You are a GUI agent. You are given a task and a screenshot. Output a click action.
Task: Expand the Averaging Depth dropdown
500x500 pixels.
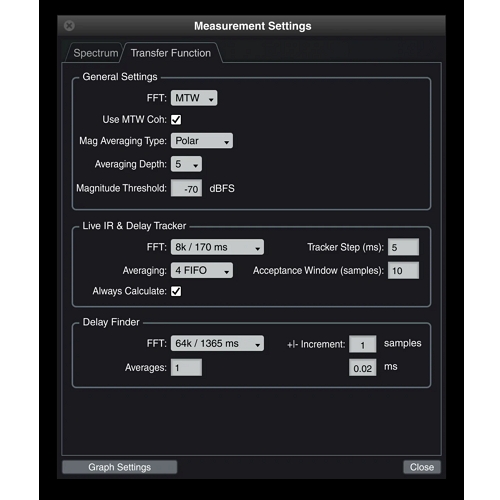[x=186, y=164]
